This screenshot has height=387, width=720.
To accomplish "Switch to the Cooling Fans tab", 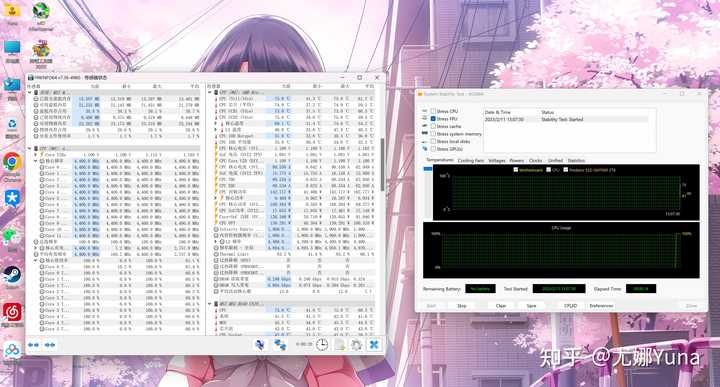I will point(471,160).
